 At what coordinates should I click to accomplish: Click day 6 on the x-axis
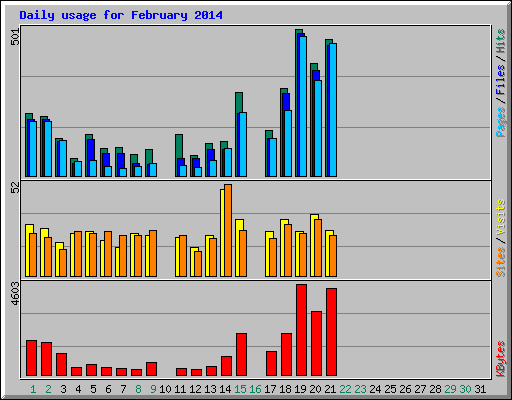click(x=108, y=389)
